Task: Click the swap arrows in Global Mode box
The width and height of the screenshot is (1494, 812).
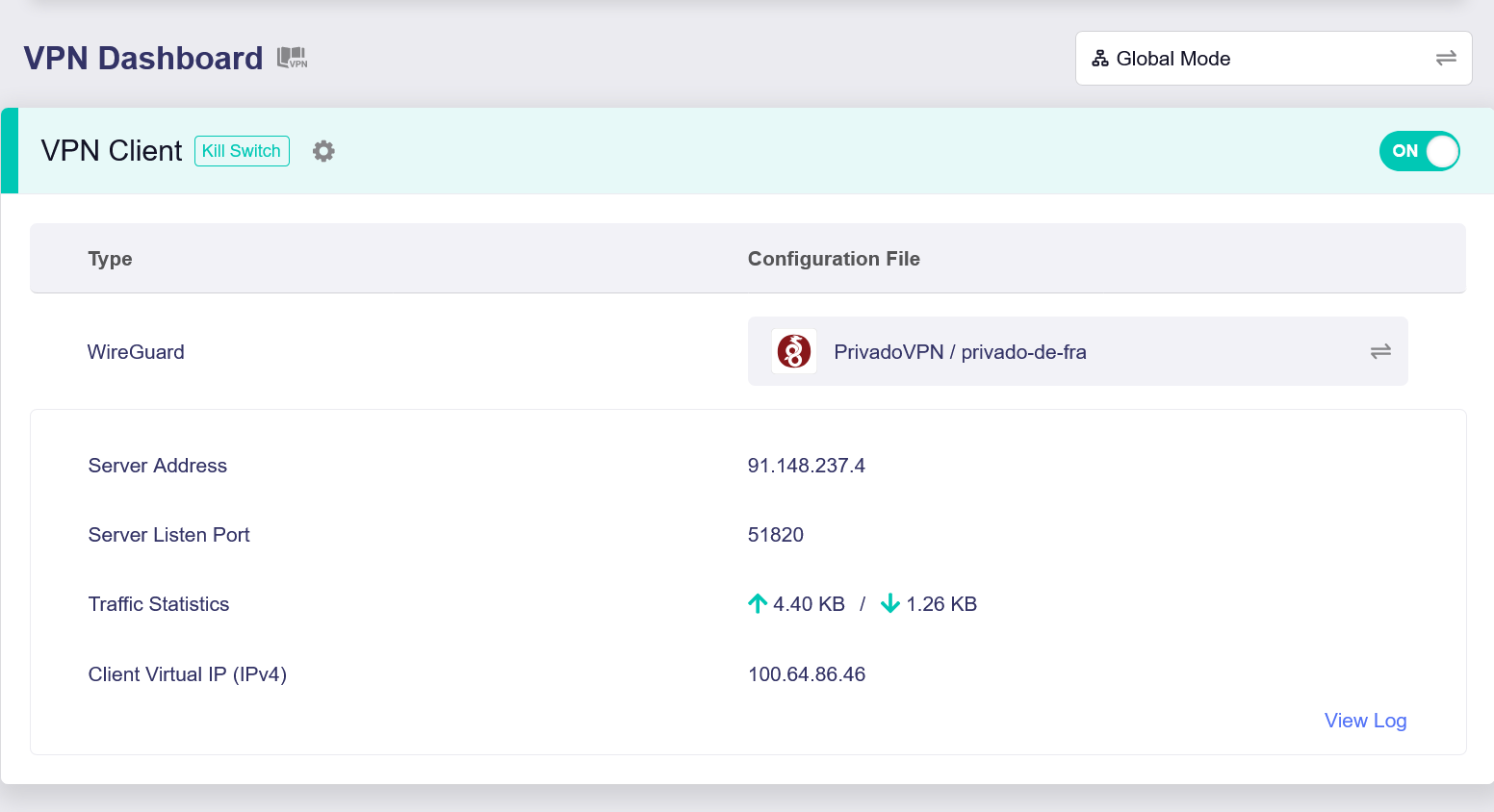Action: click(1445, 59)
